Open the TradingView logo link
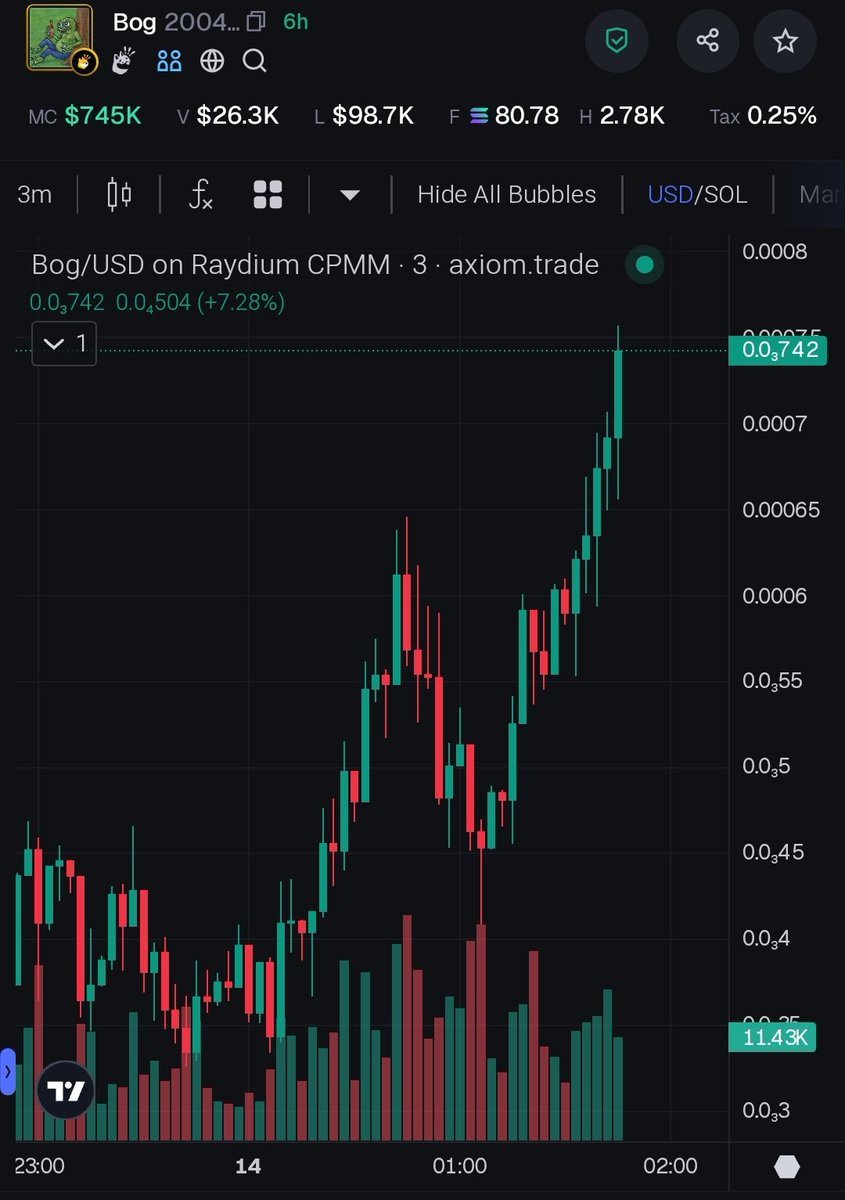The width and height of the screenshot is (845, 1200). pos(66,1091)
